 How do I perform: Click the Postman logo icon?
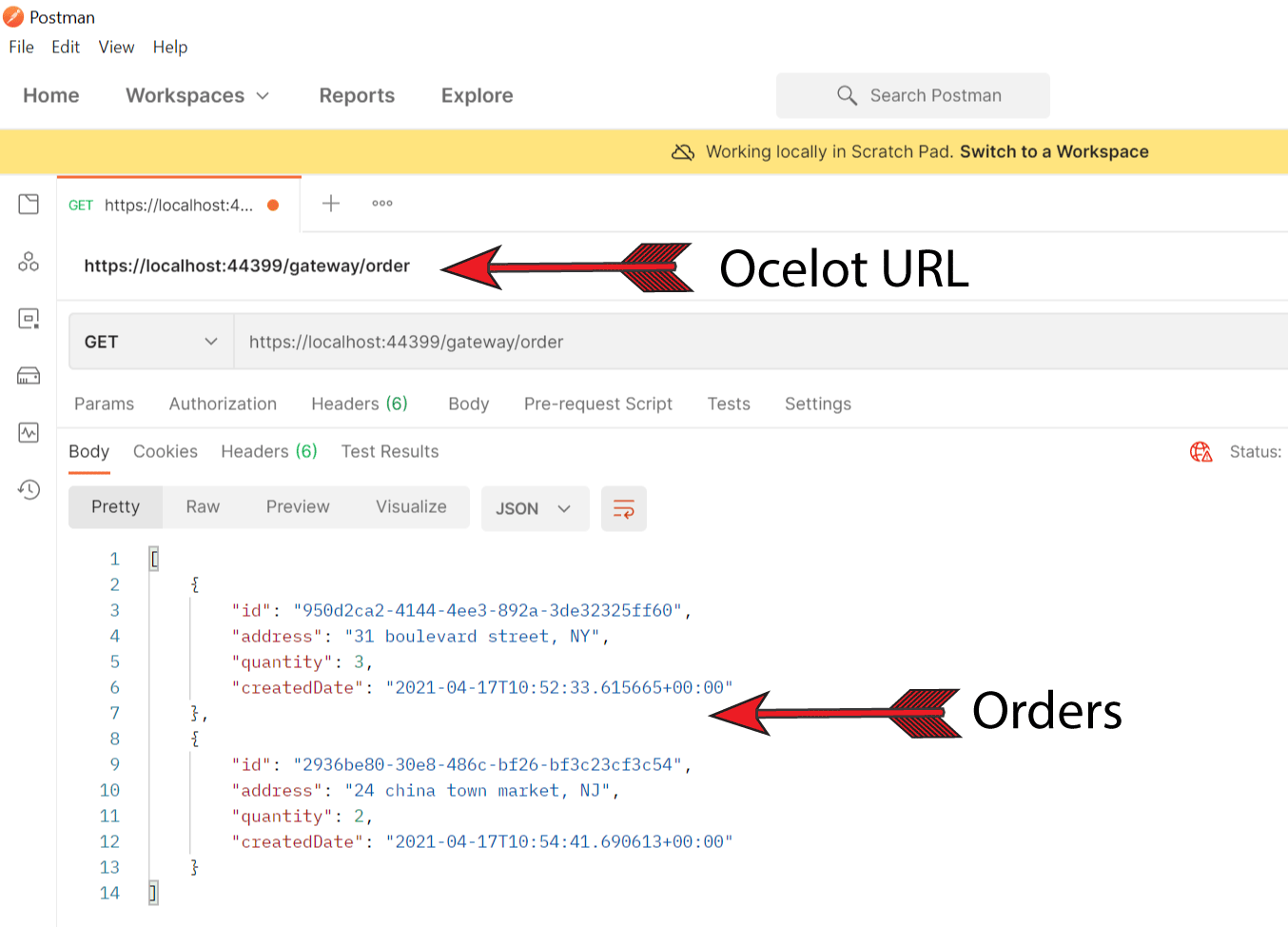(x=13, y=17)
